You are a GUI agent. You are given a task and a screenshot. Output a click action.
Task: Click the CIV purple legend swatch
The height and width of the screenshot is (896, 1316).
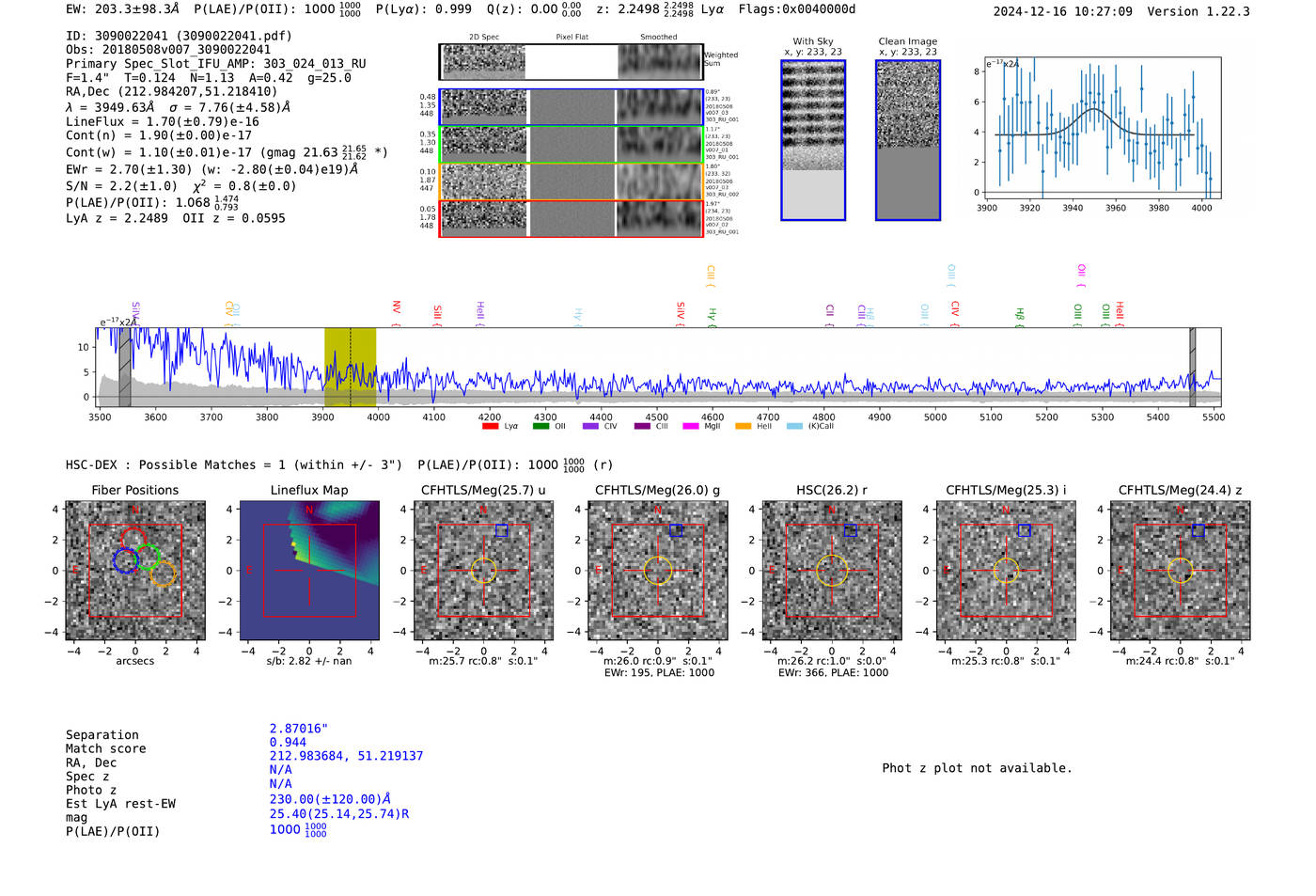pyautogui.click(x=590, y=426)
